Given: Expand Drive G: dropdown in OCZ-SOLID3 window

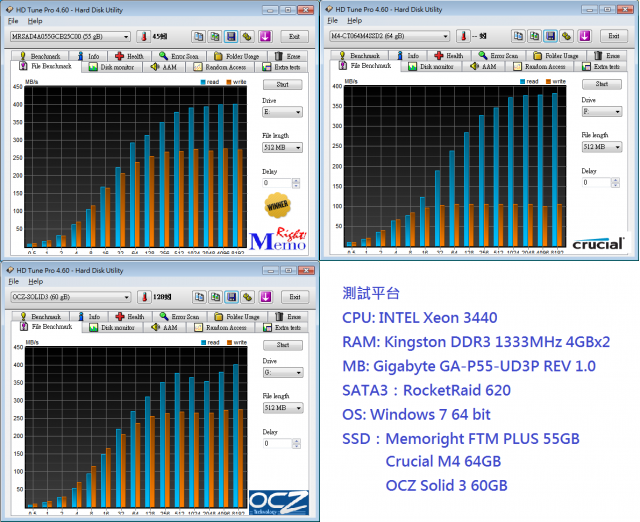Looking at the screenshot, I should pyautogui.click(x=283, y=372).
